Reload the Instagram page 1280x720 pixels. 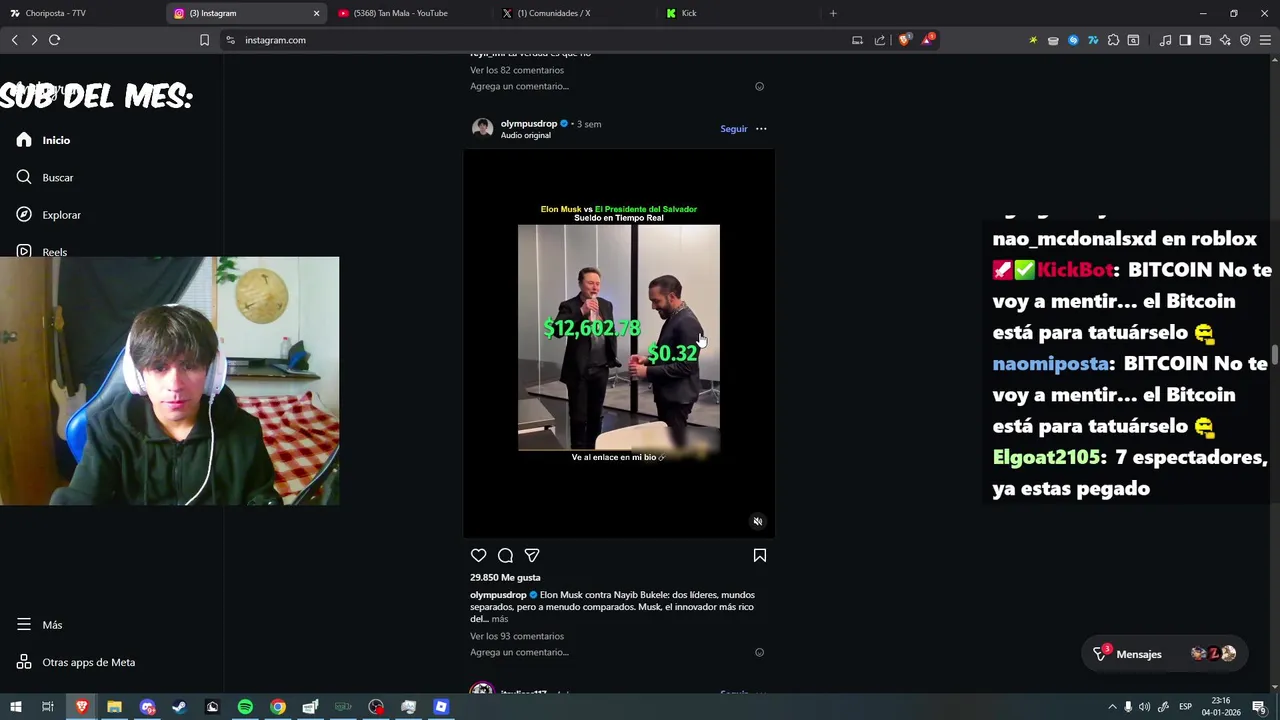pos(54,40)
